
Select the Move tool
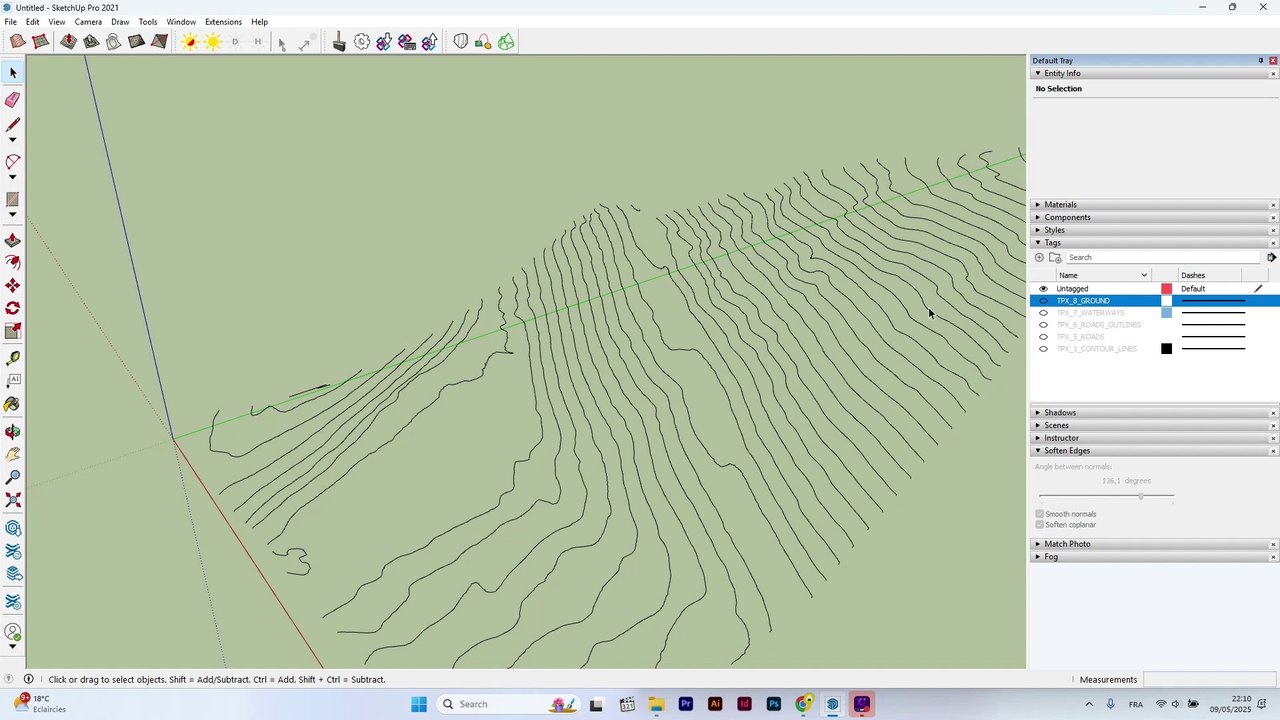pyautogui.click(x=13, y=286)
